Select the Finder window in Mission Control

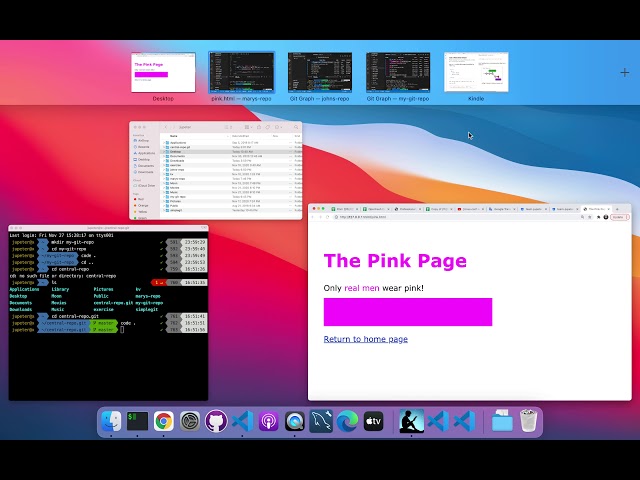tap(215, 170)
